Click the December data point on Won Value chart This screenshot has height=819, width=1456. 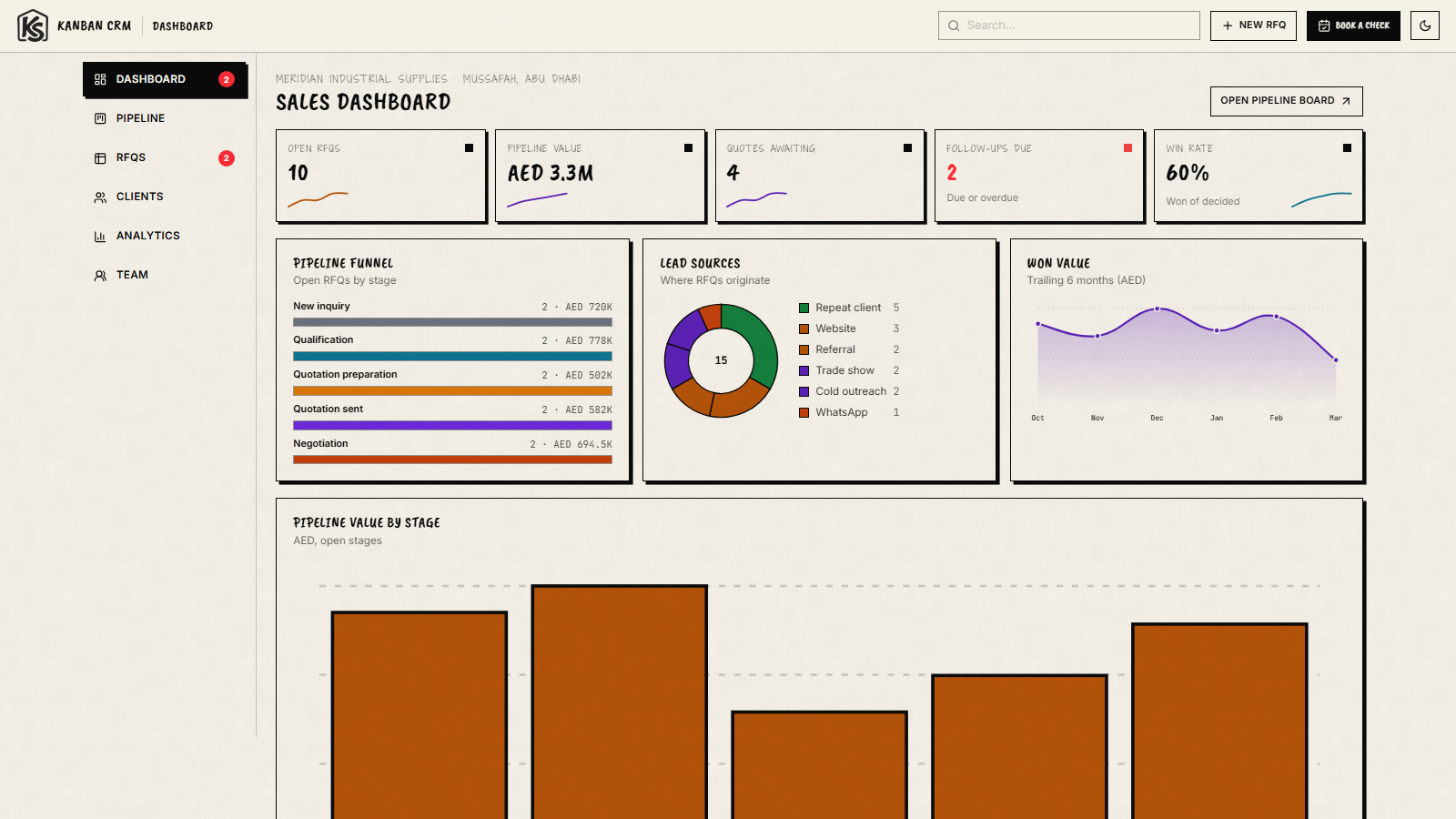(1158, 309)
